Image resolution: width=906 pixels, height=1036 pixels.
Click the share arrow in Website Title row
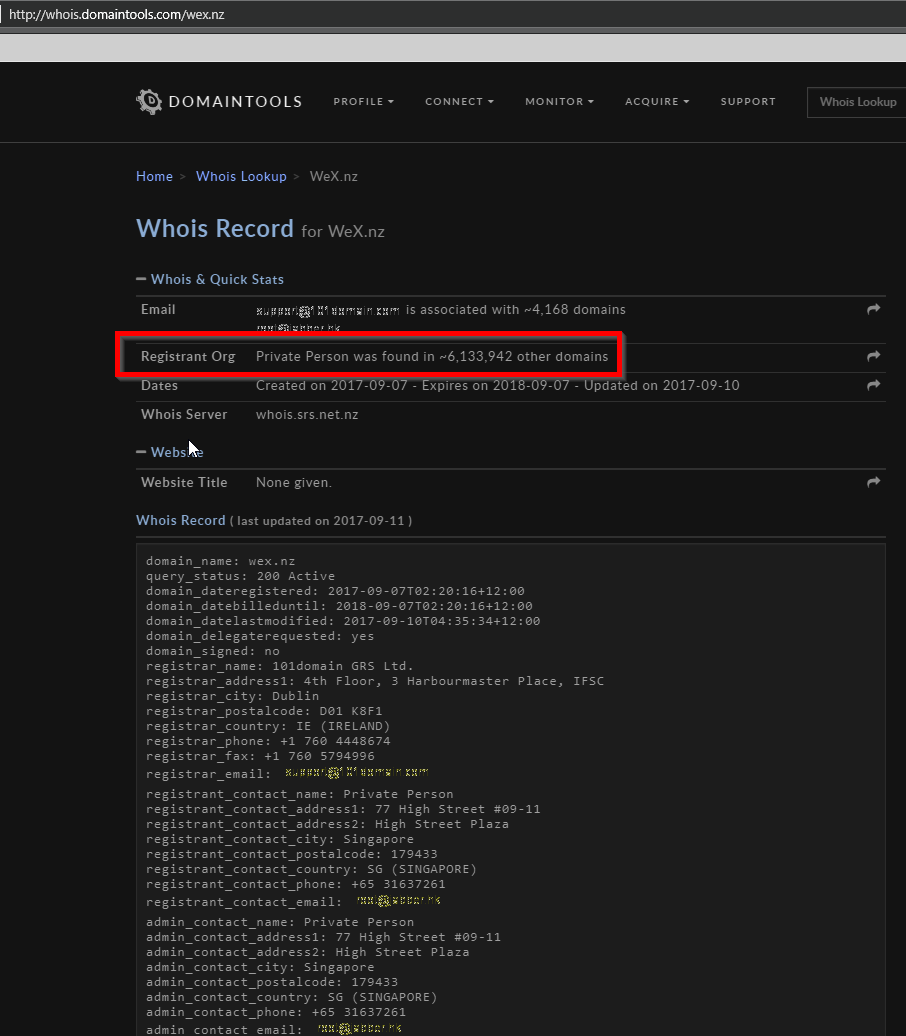874,482
